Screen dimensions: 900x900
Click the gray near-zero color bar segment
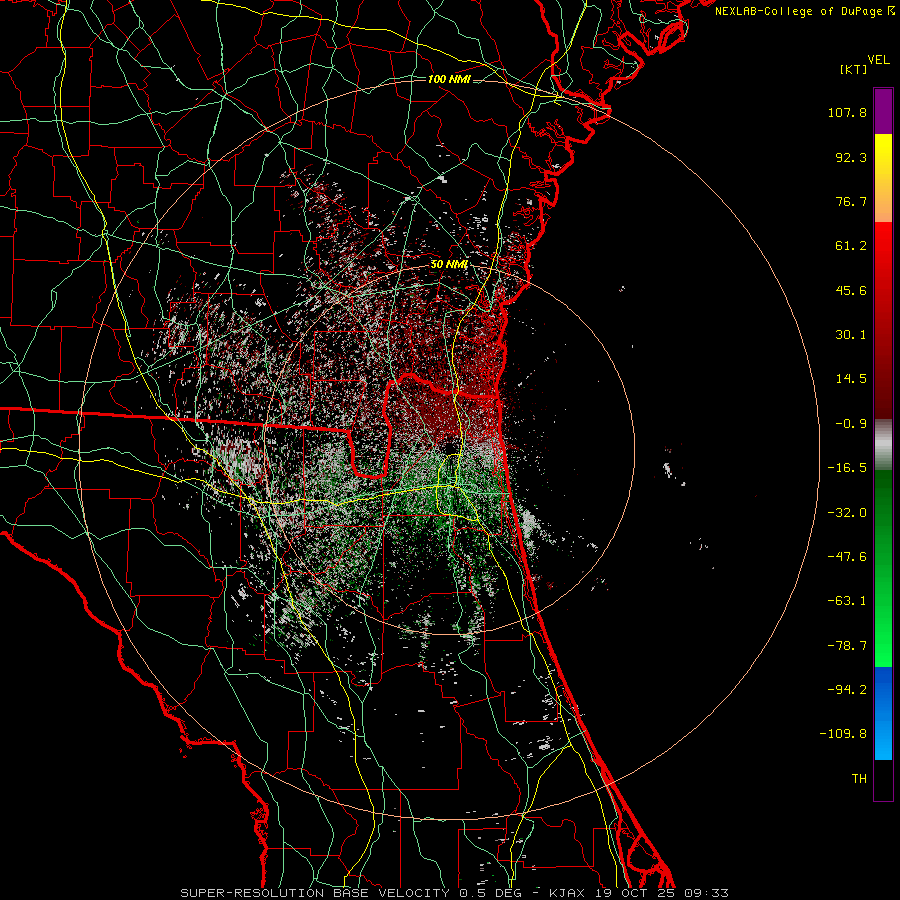883,444
